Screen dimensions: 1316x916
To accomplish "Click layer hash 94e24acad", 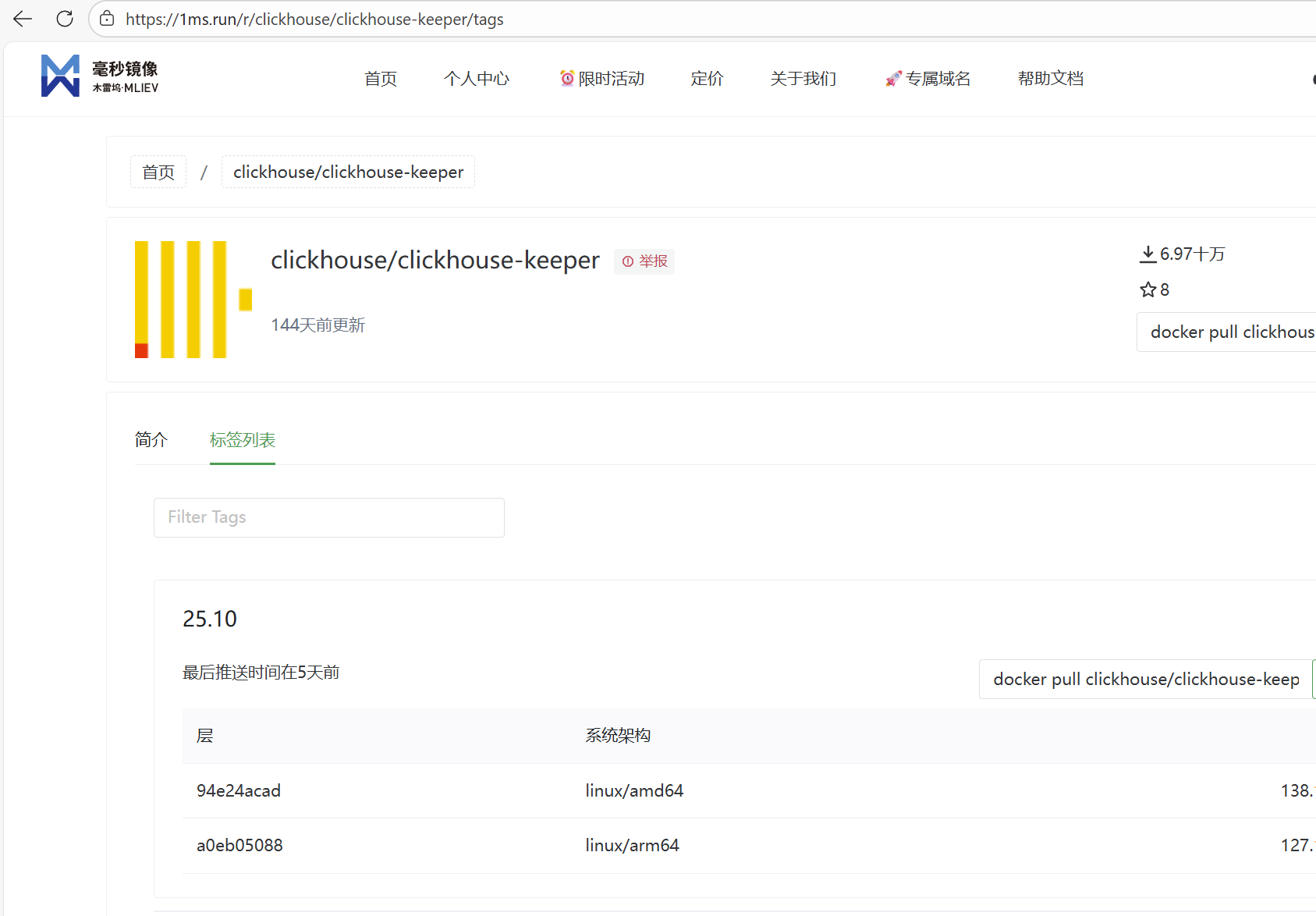I will coord(239,791).
